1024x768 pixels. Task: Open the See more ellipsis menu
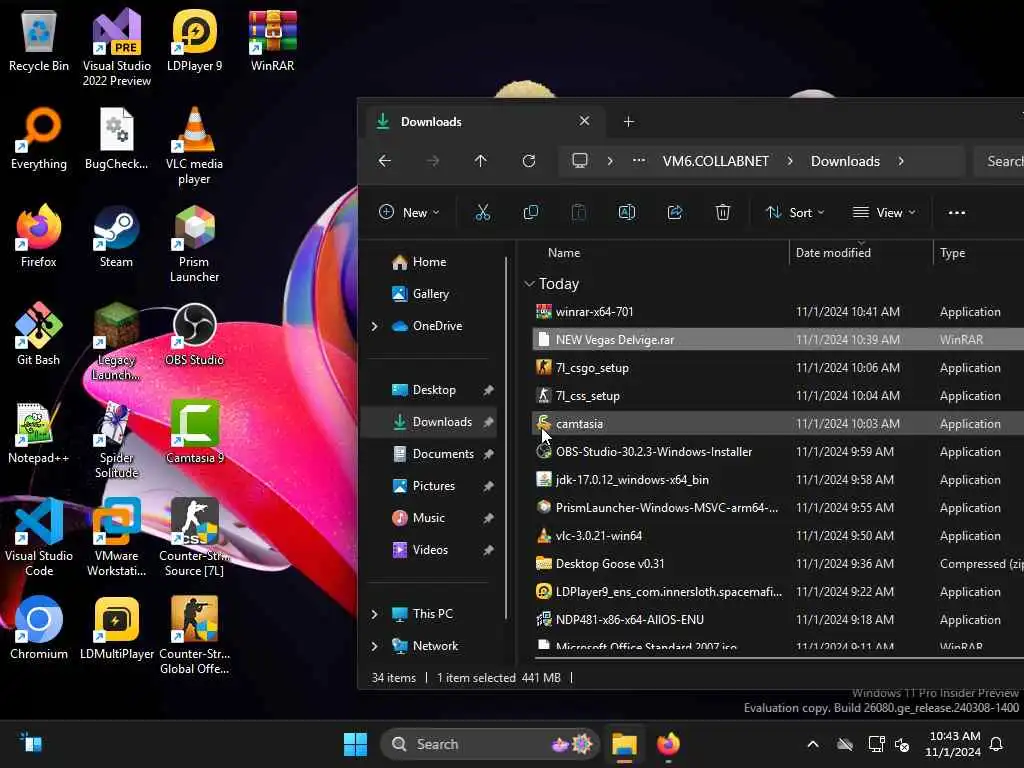point(957,212)
